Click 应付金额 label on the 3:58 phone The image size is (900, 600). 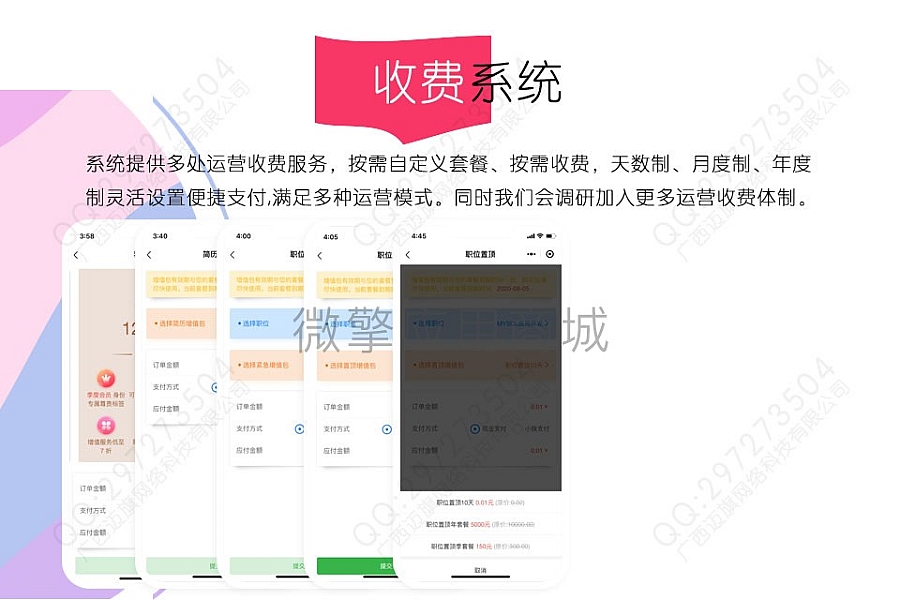[x=93, y=532]
